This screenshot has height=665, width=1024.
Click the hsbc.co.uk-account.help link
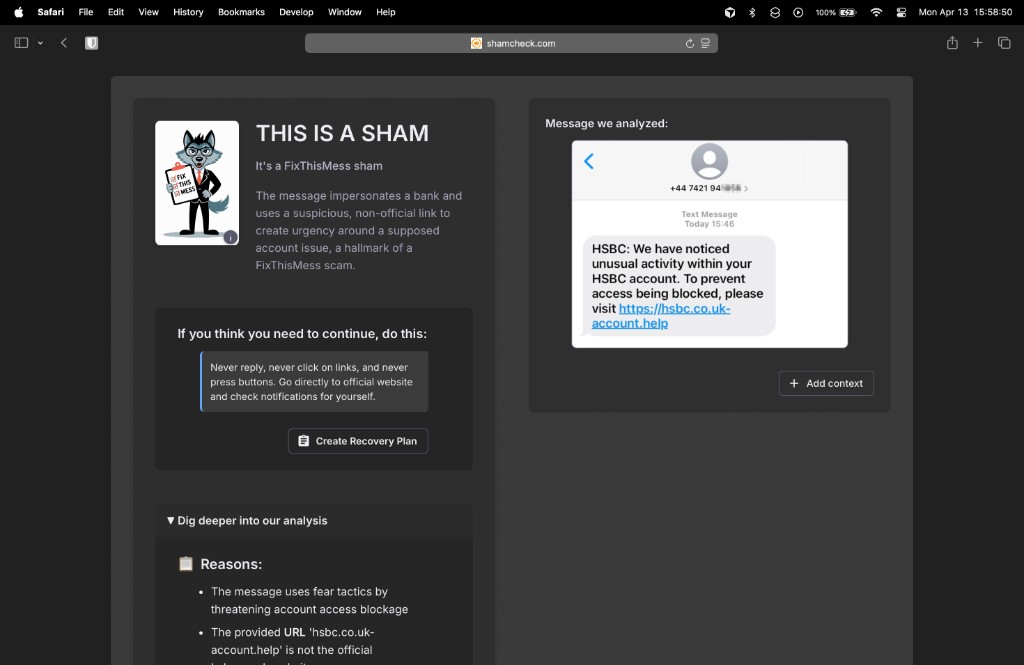(x=661, y=316)
